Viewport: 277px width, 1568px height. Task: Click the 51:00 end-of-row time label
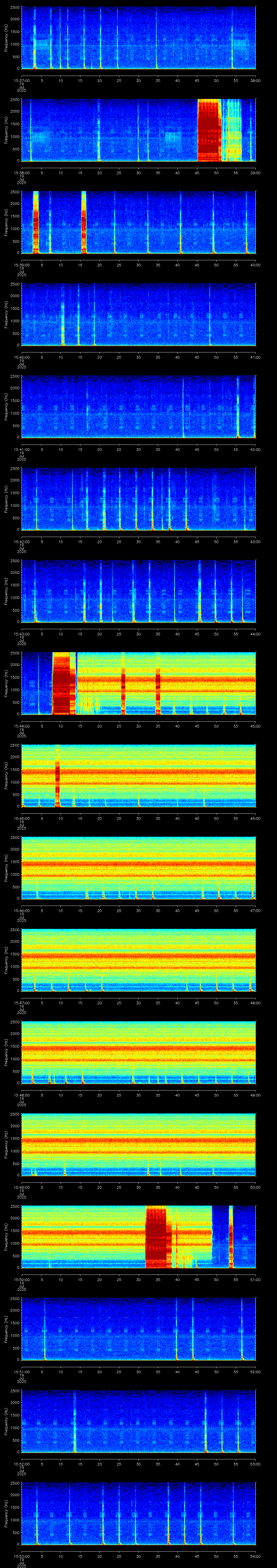256,1279
